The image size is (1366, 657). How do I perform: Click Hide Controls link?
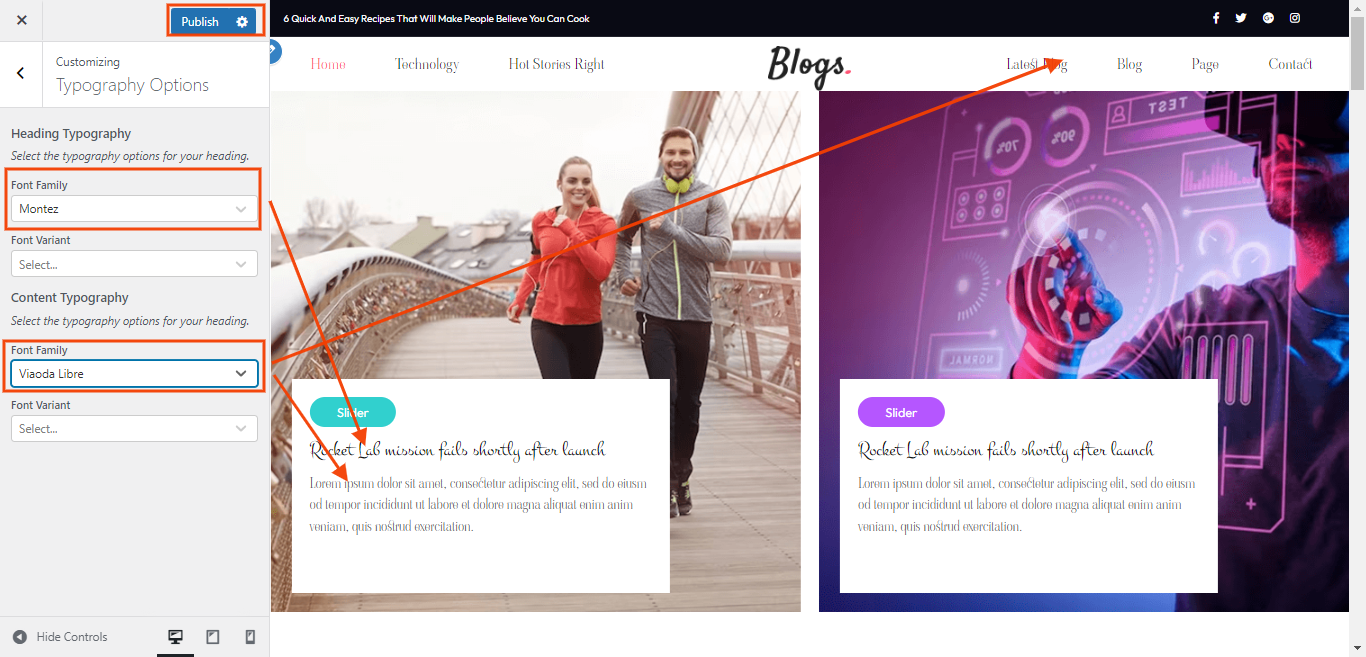click(x=60, y=637)
